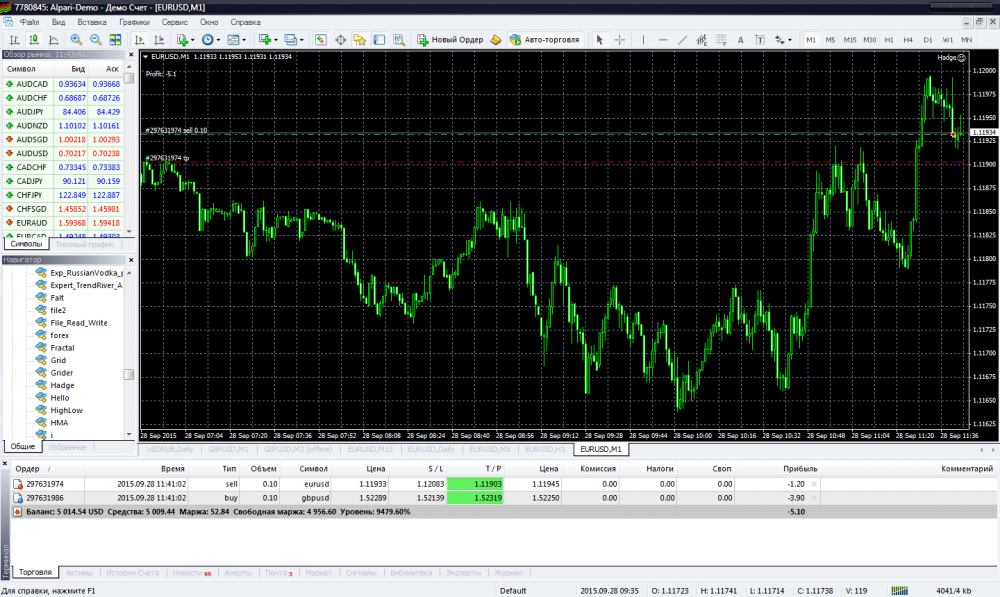Image resolution: width=1000 pixels, height=597 pixels.
Task: Draw a vertical line tool
Action: pos(643,40)
